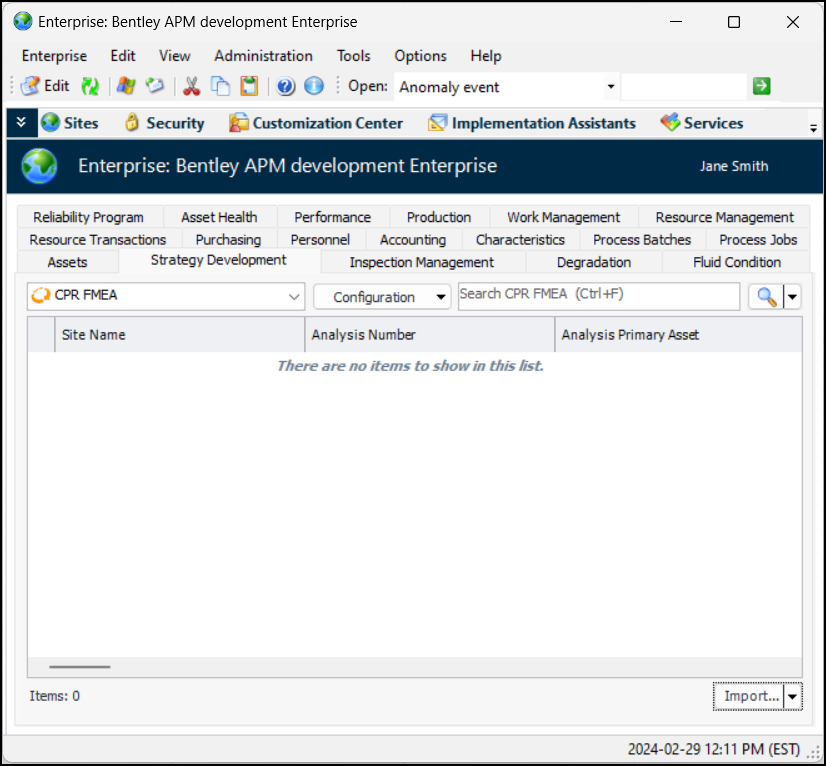Switch to the Personnel tab
The image size is (826, 766).
tap(320, 240)
